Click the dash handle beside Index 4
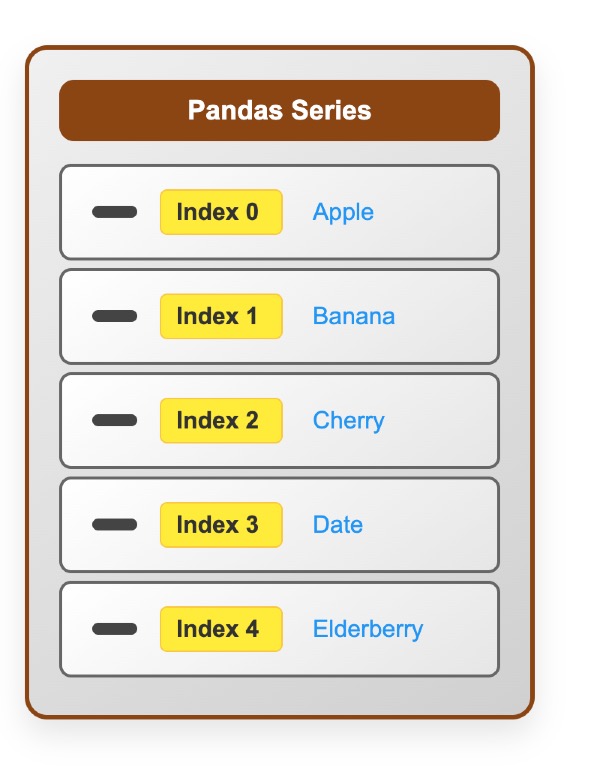Screen dimensions: 606x781 (114, 629)
